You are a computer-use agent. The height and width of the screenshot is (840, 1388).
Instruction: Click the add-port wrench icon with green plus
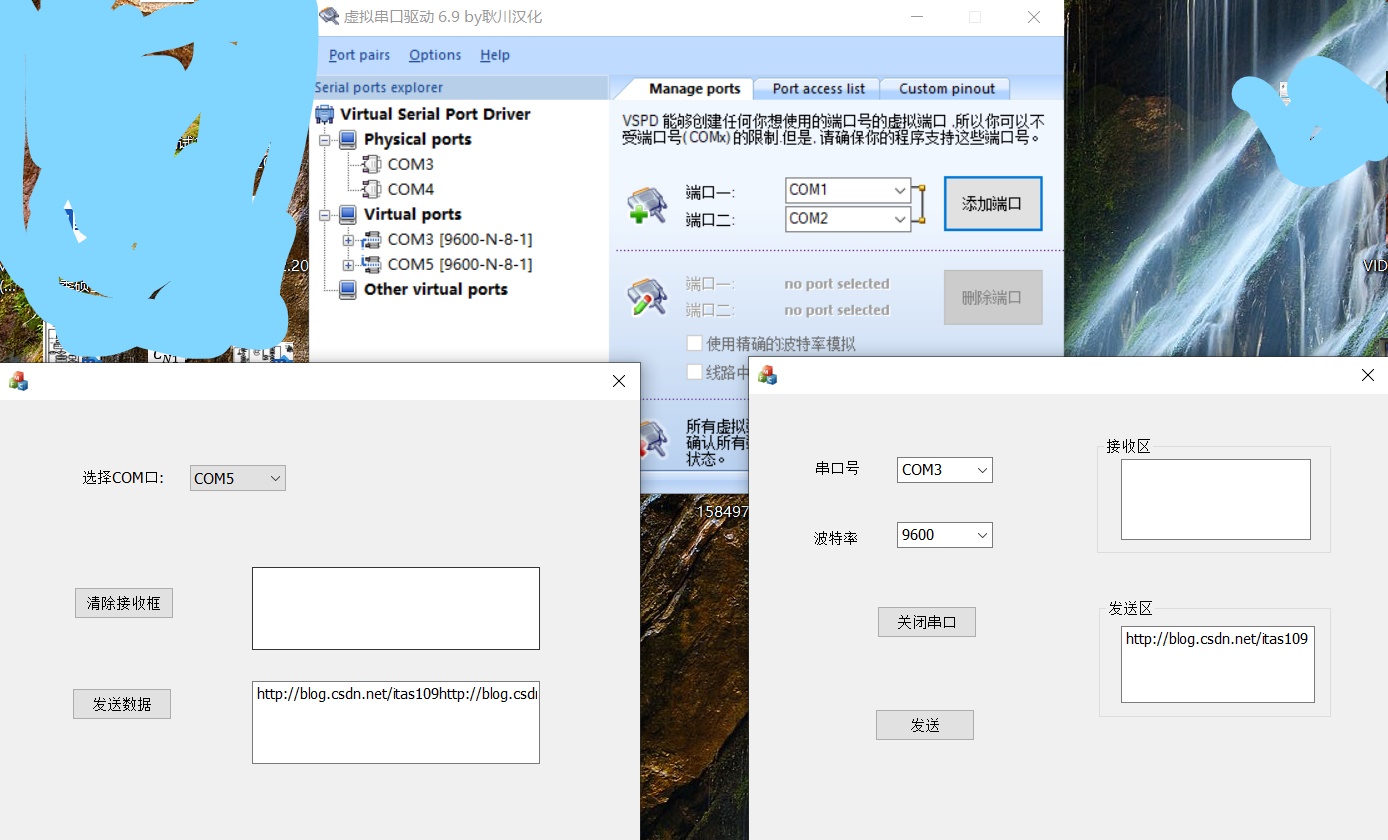click(646, 203)
